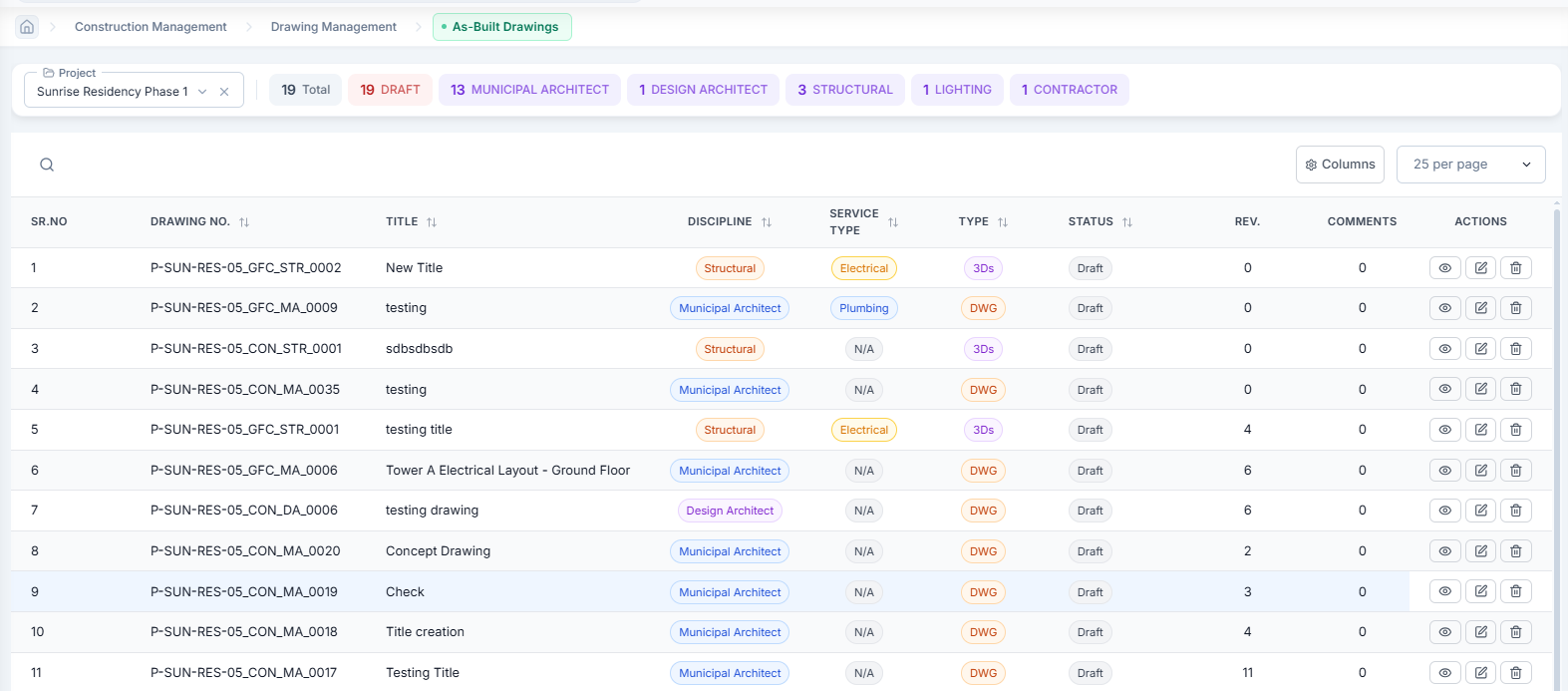Screen dimensions: 1568x691
Task: Delete the Check drawing row
Action: point(1516,592)
